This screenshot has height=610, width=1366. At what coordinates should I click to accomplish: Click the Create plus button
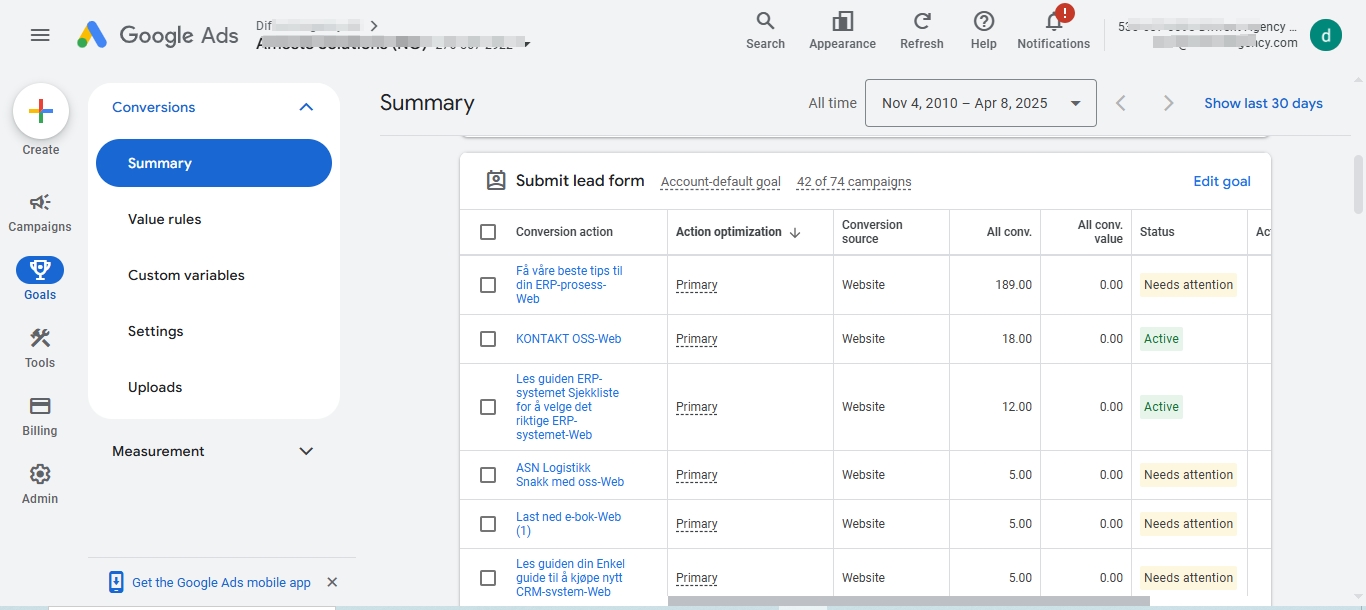pyautogui.click(x=41, y=111)
